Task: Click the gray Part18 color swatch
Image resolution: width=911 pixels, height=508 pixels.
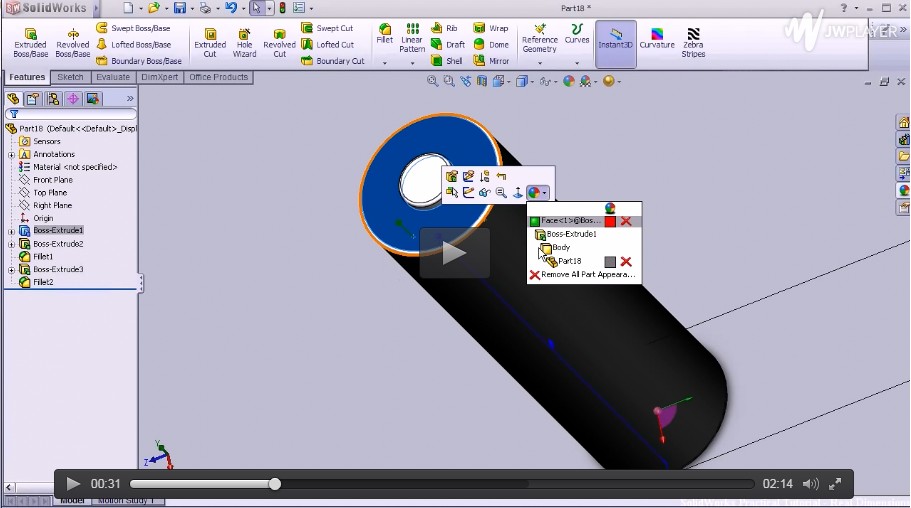Action: point(610,262)
